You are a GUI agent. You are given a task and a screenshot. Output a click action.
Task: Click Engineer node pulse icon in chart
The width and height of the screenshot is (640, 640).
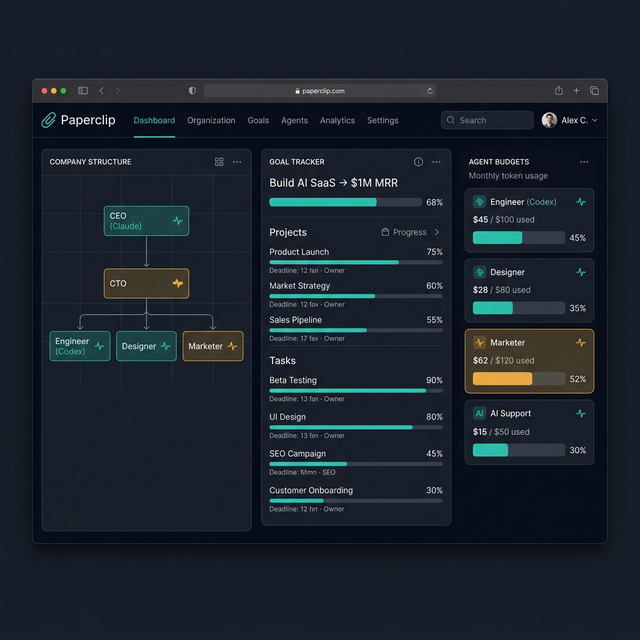[99, 346]
